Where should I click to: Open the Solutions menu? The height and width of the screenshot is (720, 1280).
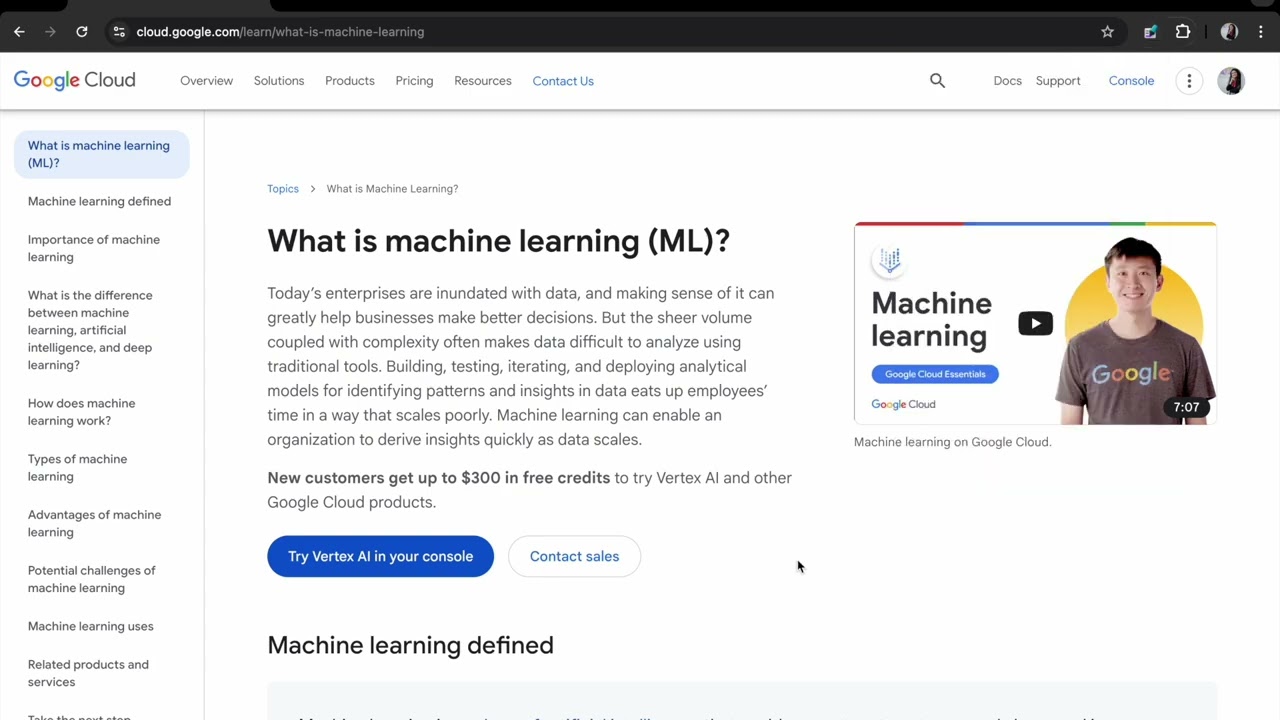tap(279, 81)
